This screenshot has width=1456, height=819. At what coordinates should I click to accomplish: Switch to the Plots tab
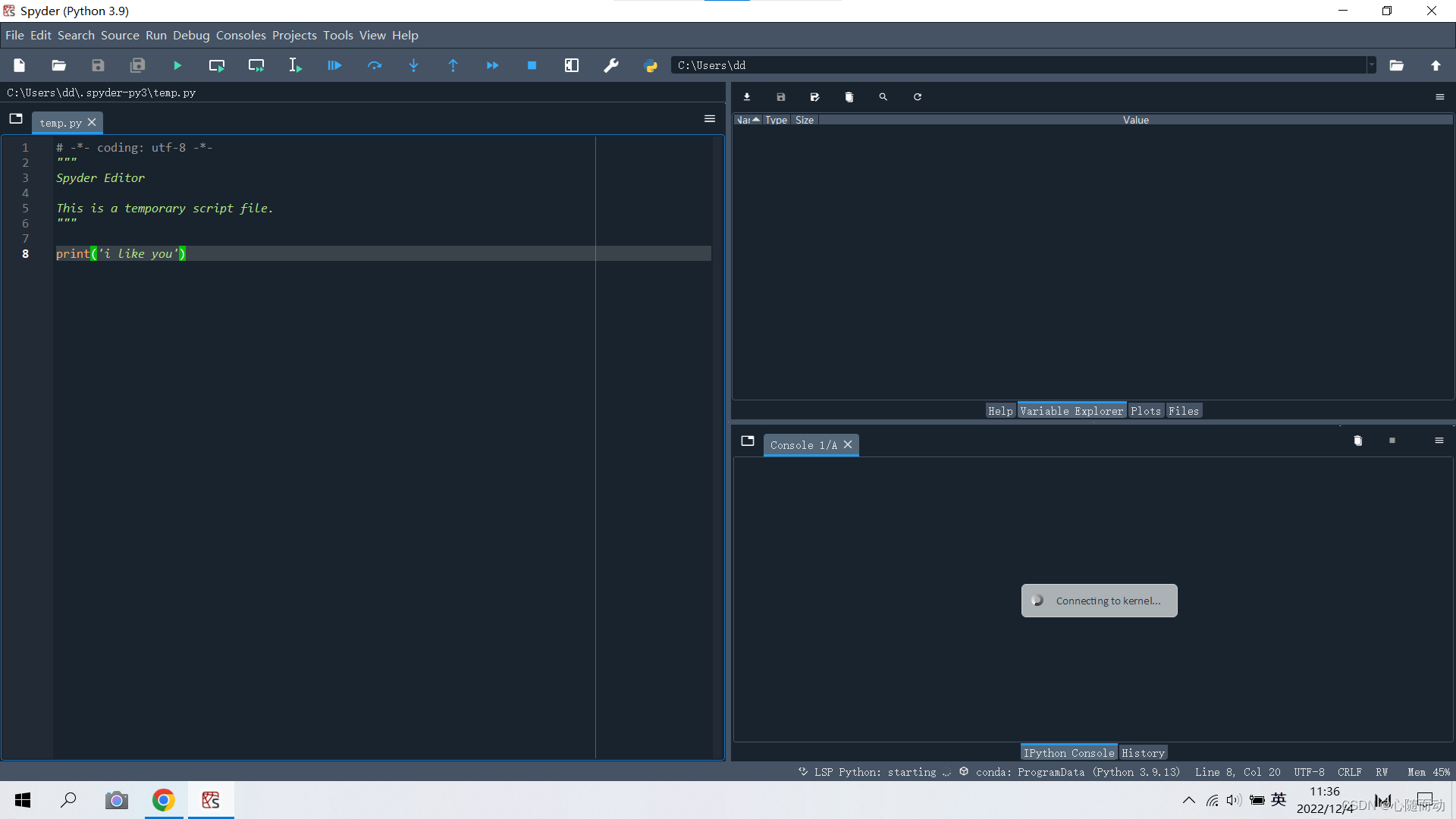(1145, 411)
